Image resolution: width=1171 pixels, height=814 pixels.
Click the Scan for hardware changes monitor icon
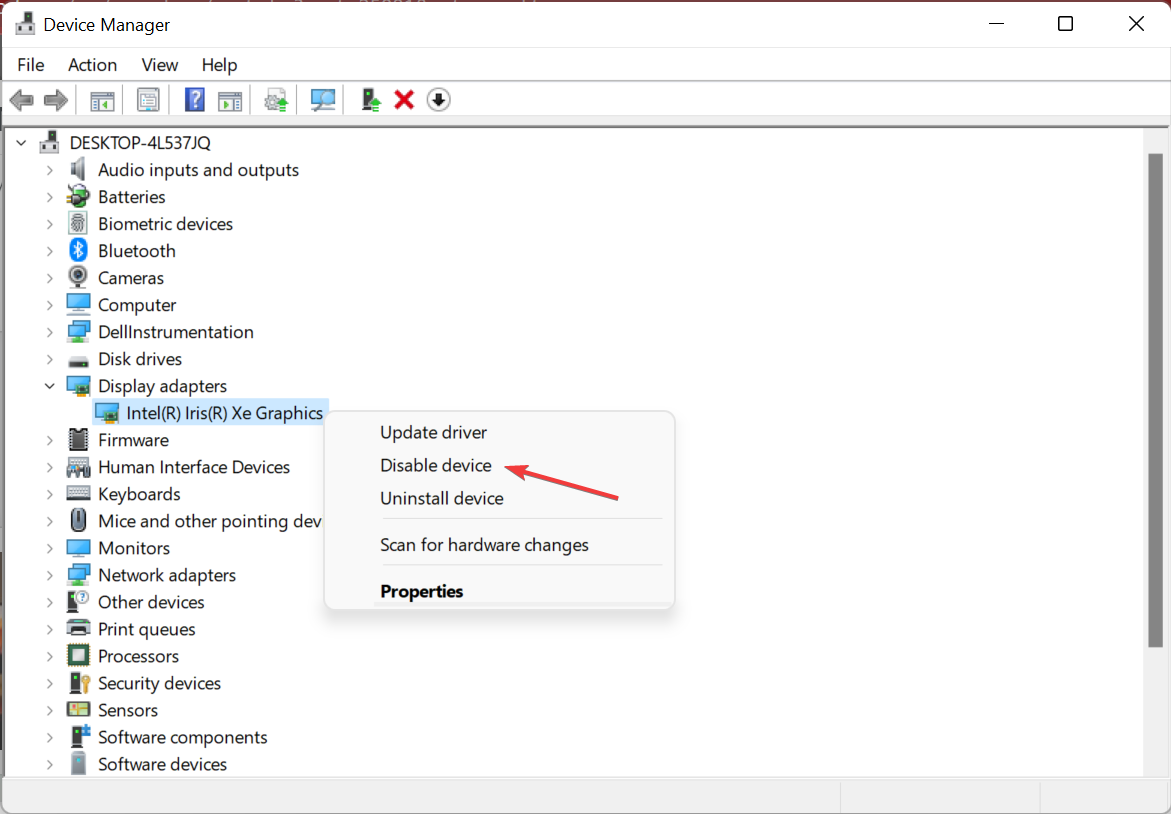(323, 100)
